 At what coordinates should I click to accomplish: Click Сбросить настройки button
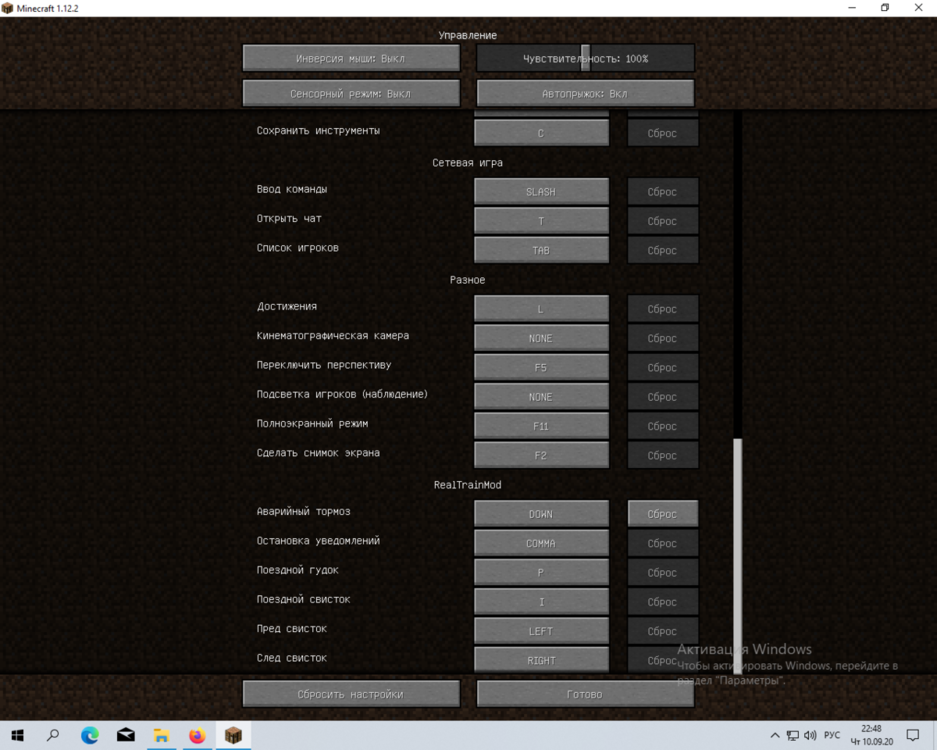(x=351, y=694)
